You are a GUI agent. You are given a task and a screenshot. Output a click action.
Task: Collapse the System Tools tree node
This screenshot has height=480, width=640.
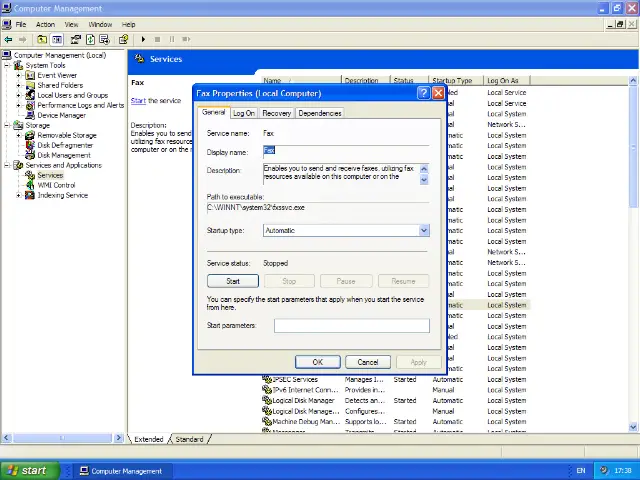(7, 65)
